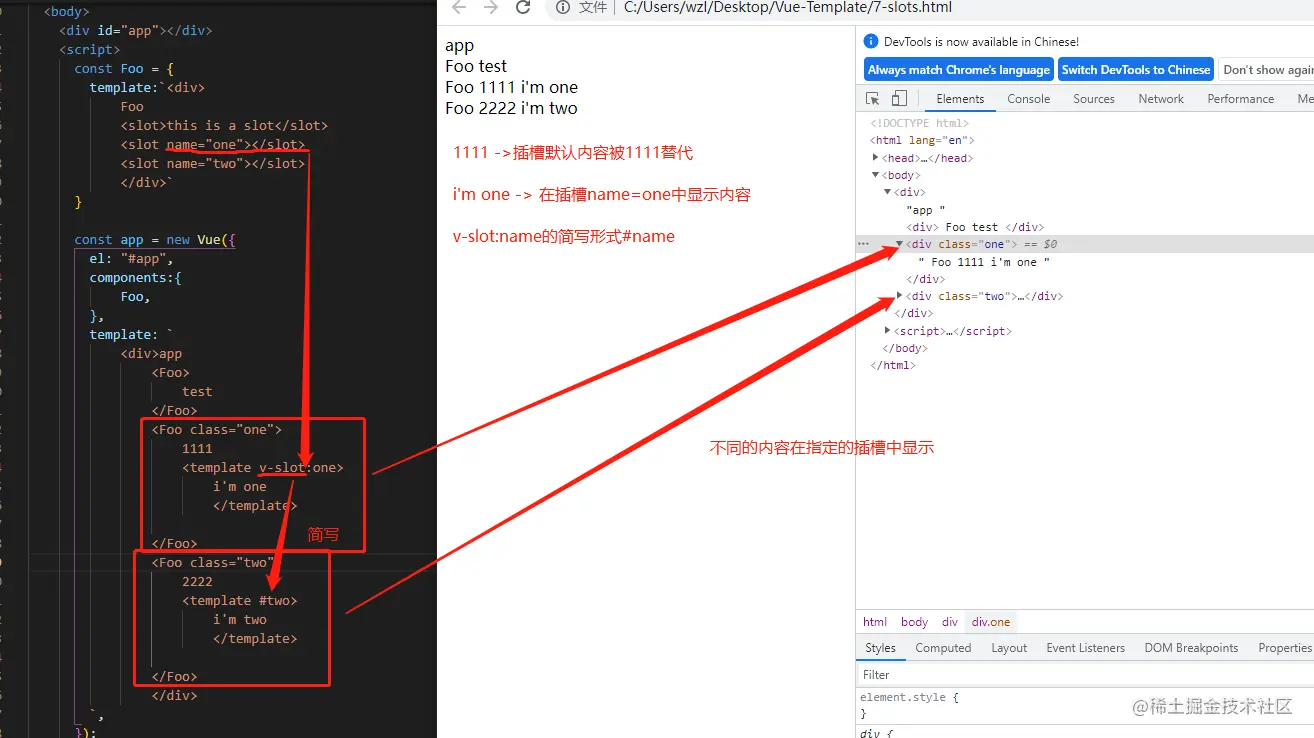
Task: Select the DOCTYPE html line in Elements
Action: click(x=920, y=123)
